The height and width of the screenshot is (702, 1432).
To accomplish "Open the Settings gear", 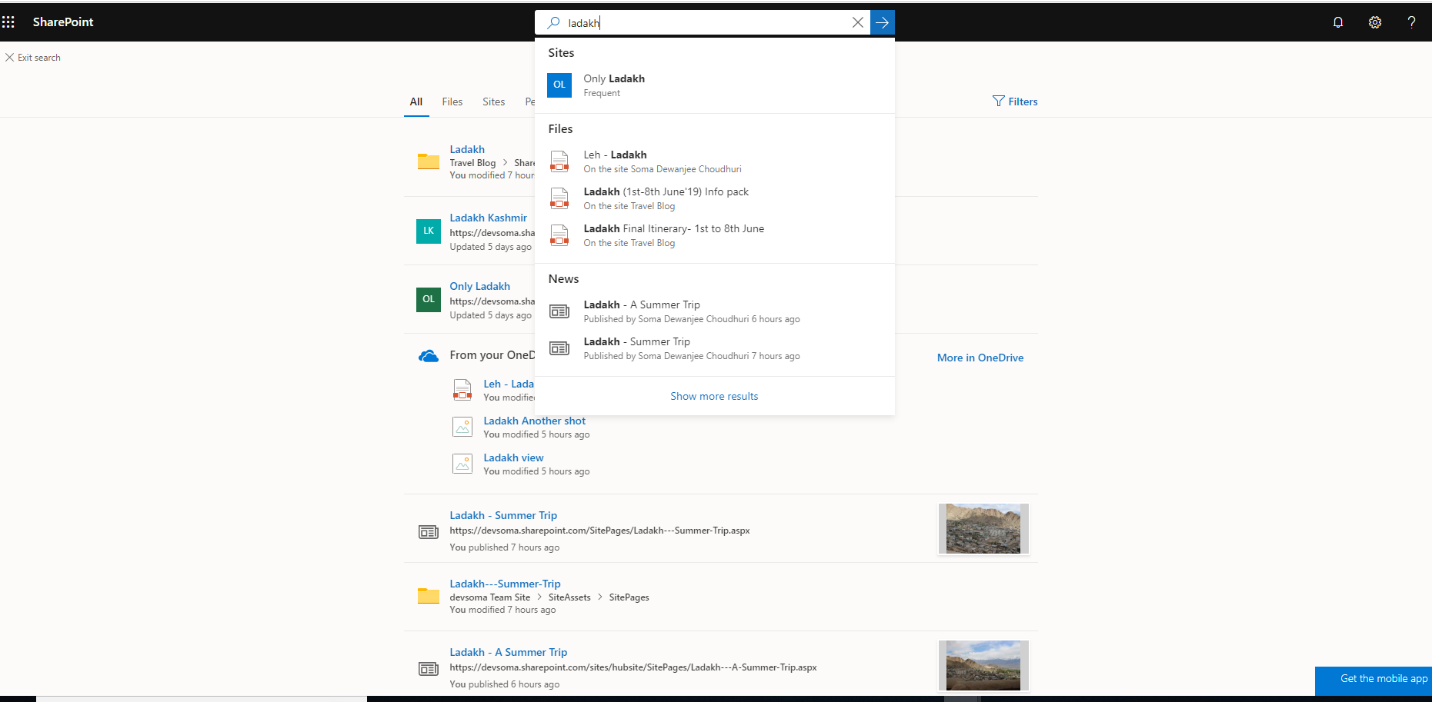I will 1374,22.
